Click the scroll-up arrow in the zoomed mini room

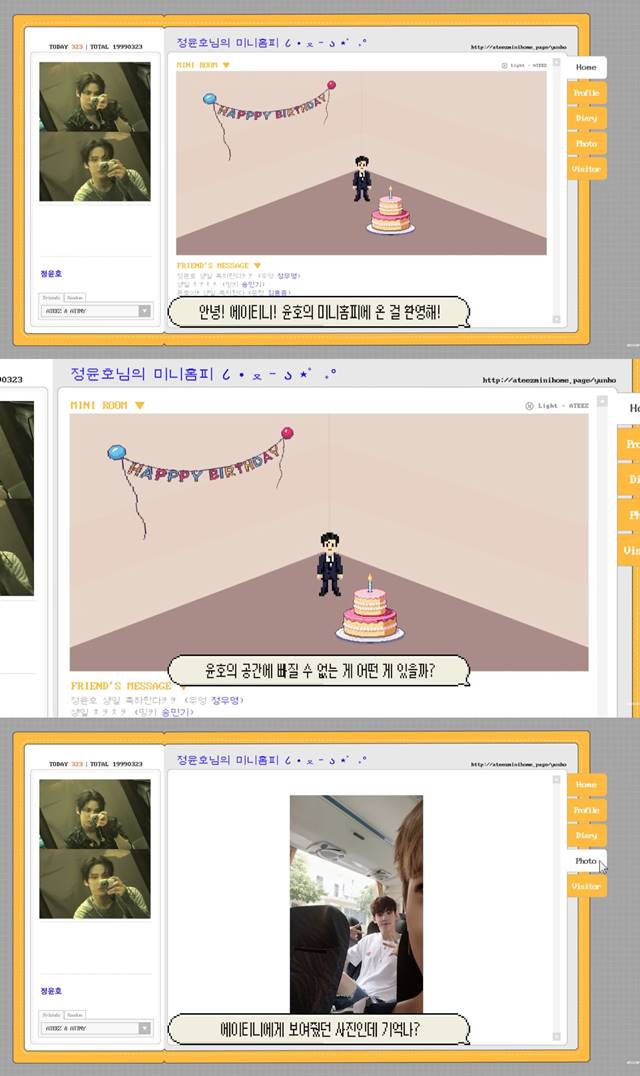click(602, 401)
